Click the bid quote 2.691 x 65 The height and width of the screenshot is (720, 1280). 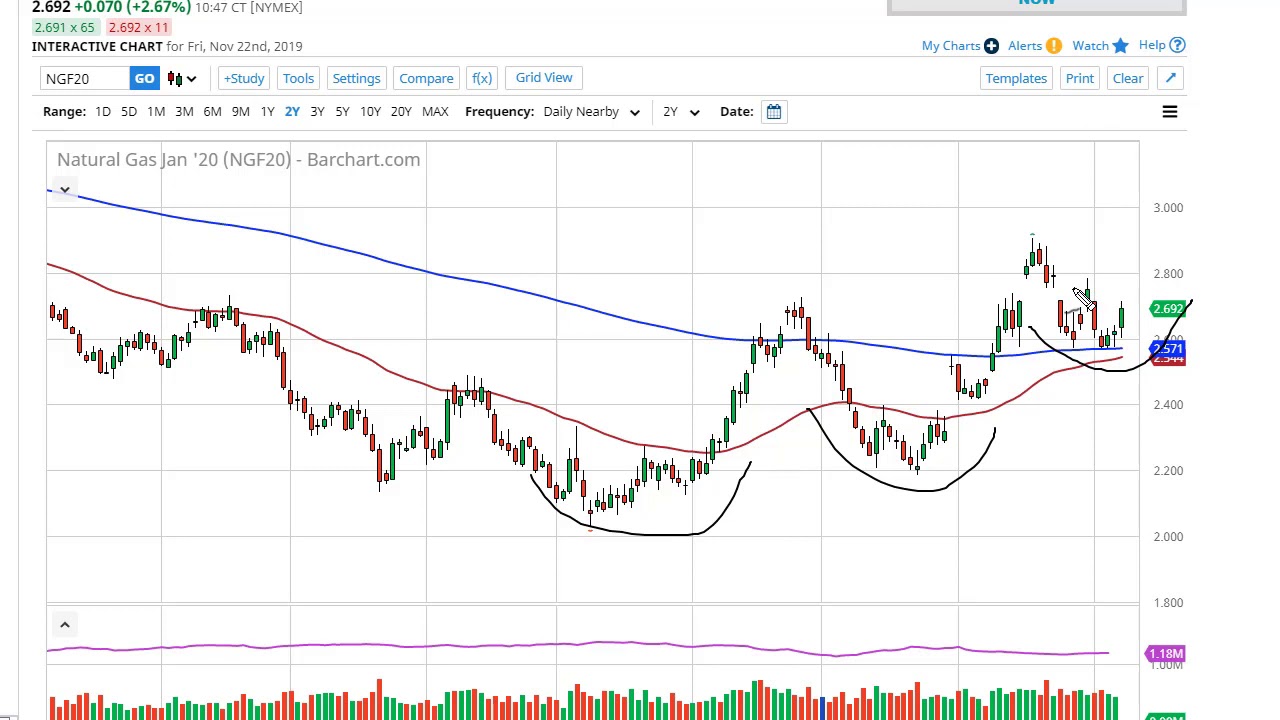tap(64, 27)
